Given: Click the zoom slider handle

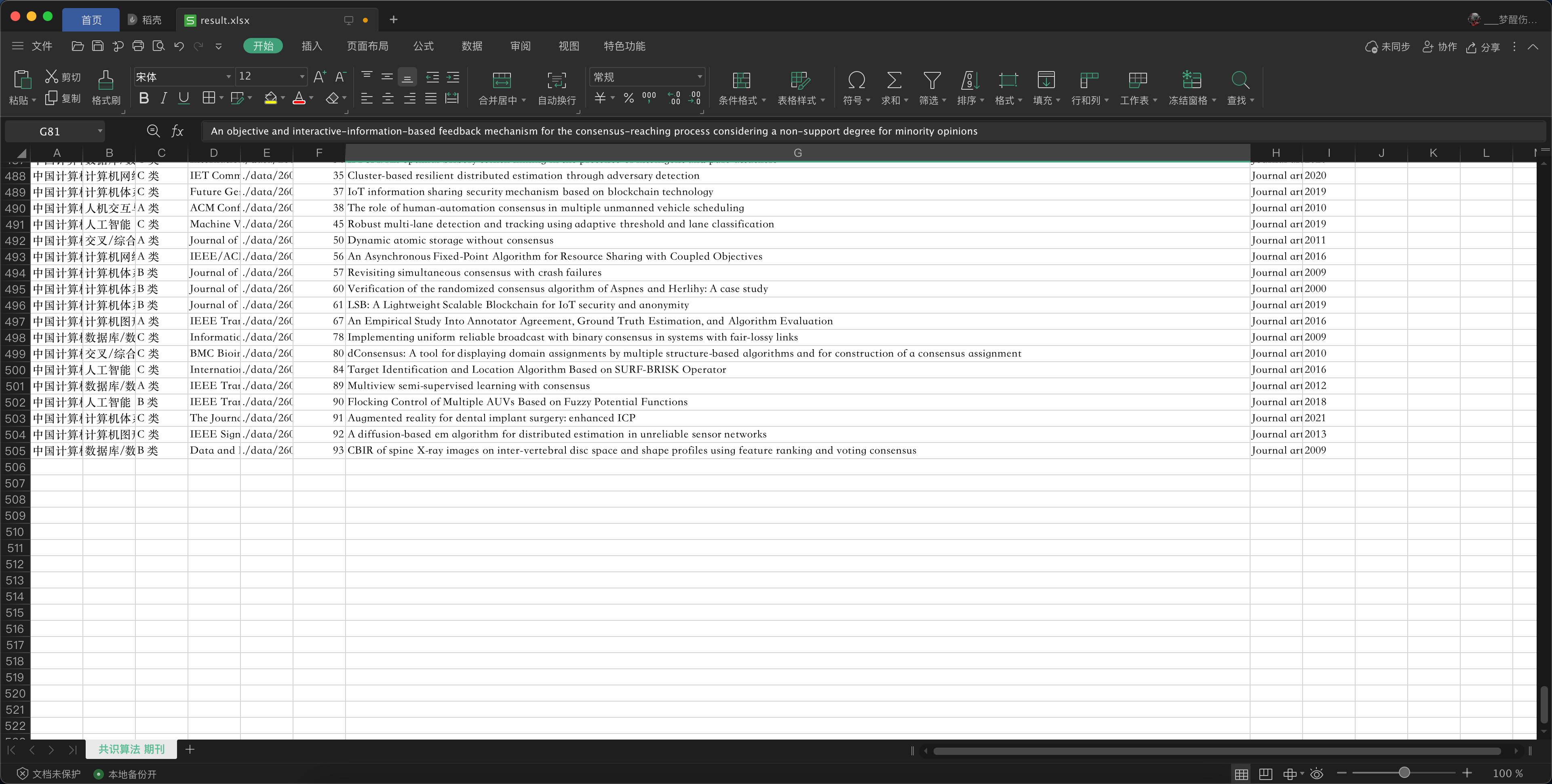Looking at the screenshot, I should (1404, 773).
